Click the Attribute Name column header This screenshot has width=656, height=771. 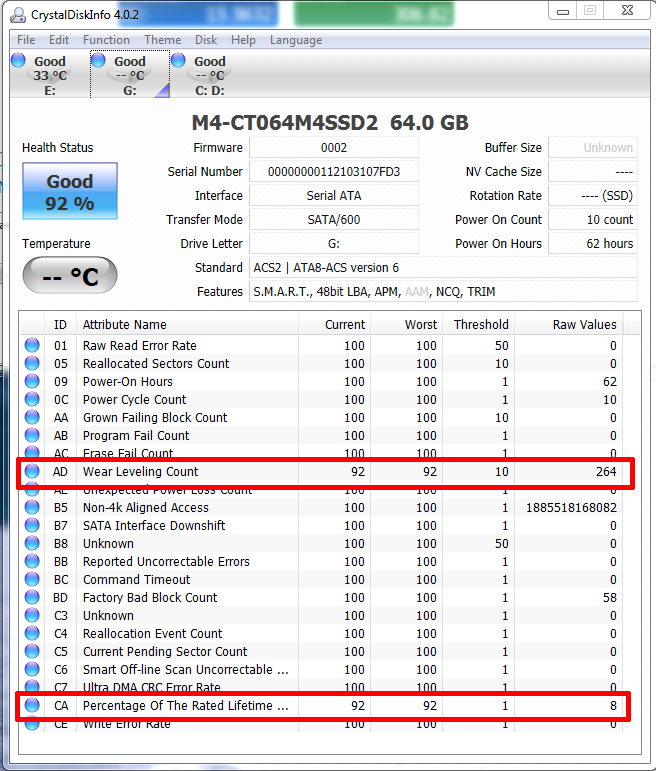point(187,325)
